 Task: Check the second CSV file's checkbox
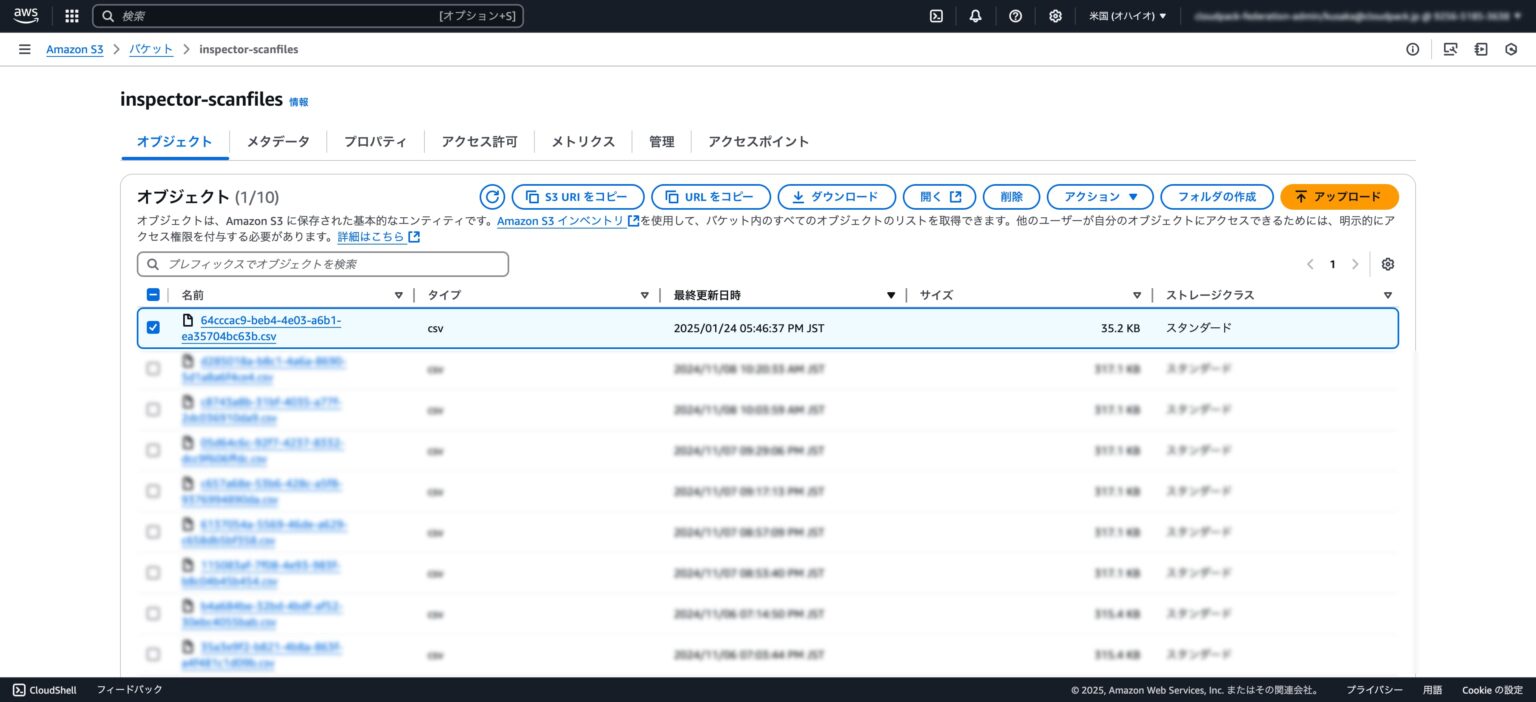(153, 368)
